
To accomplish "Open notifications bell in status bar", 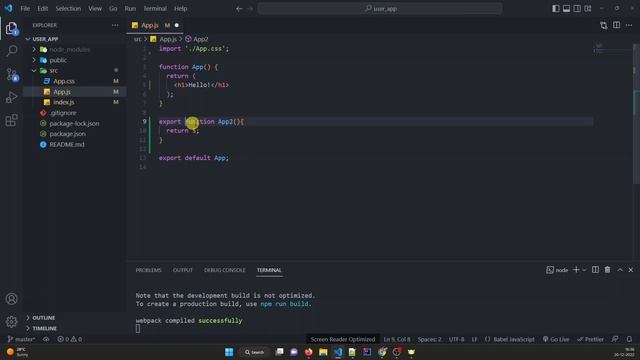I will point(629,339).
